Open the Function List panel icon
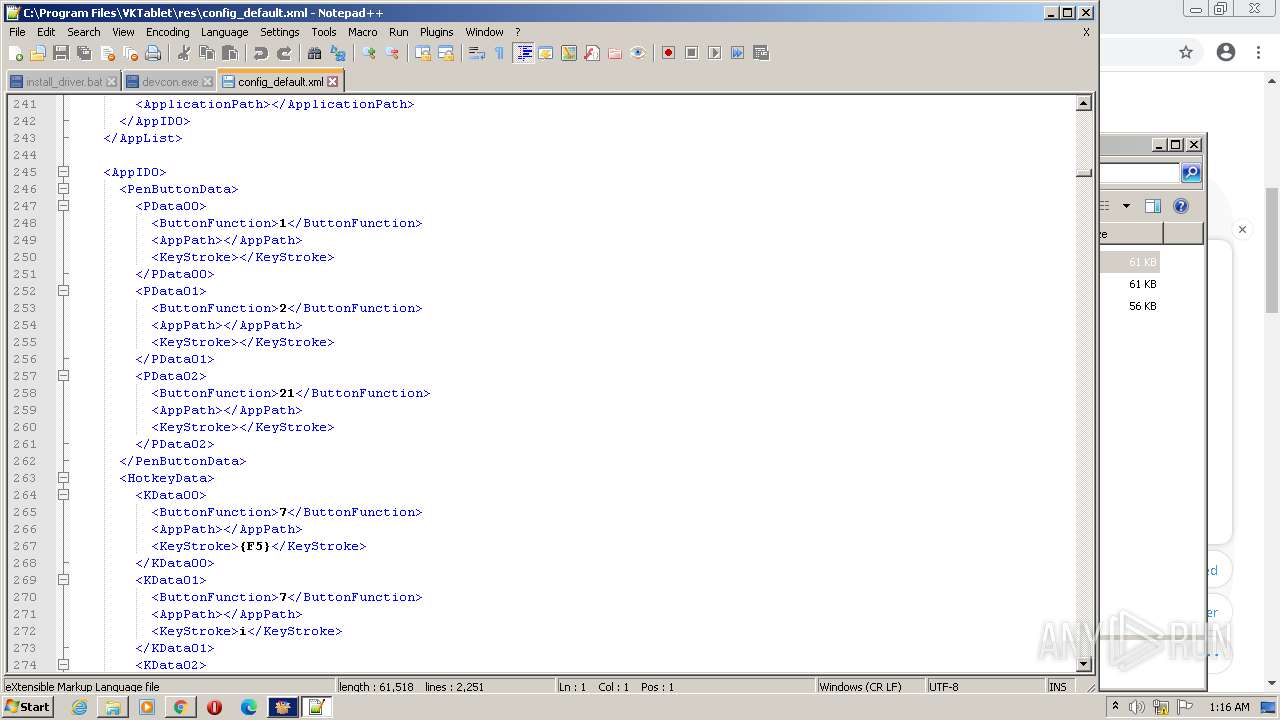Screen dimensions: 1280x720 click(591, 53)
